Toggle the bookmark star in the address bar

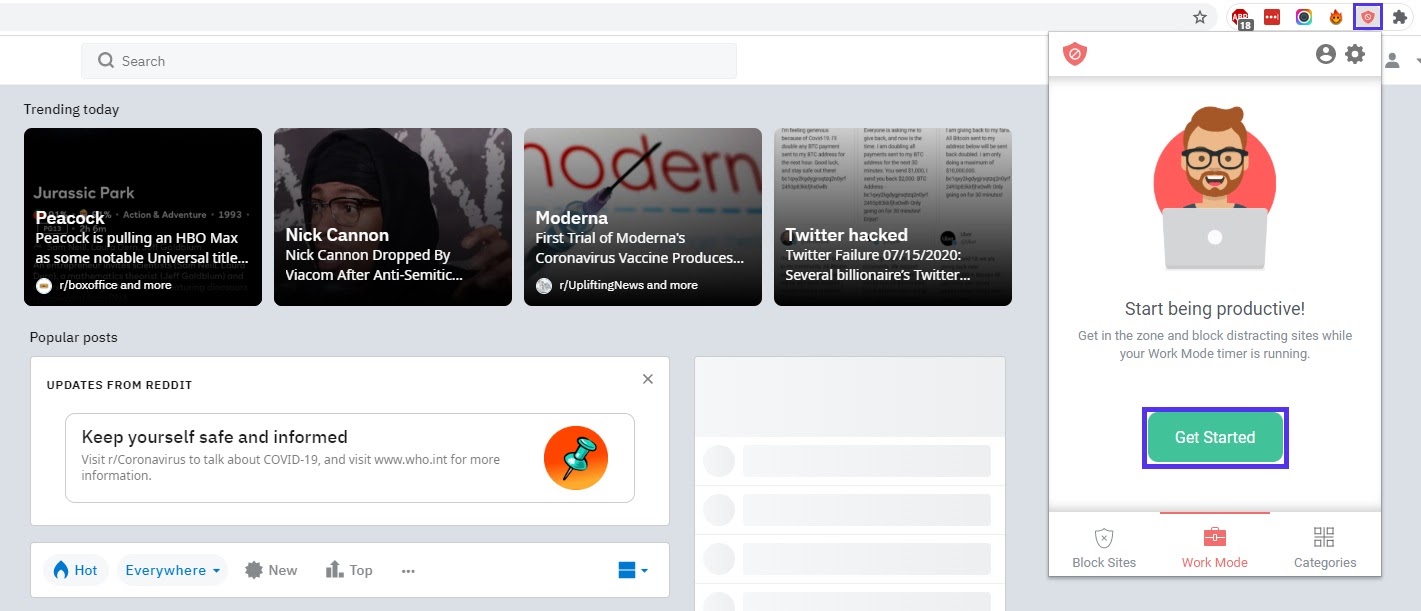[x=1198, y=16]
